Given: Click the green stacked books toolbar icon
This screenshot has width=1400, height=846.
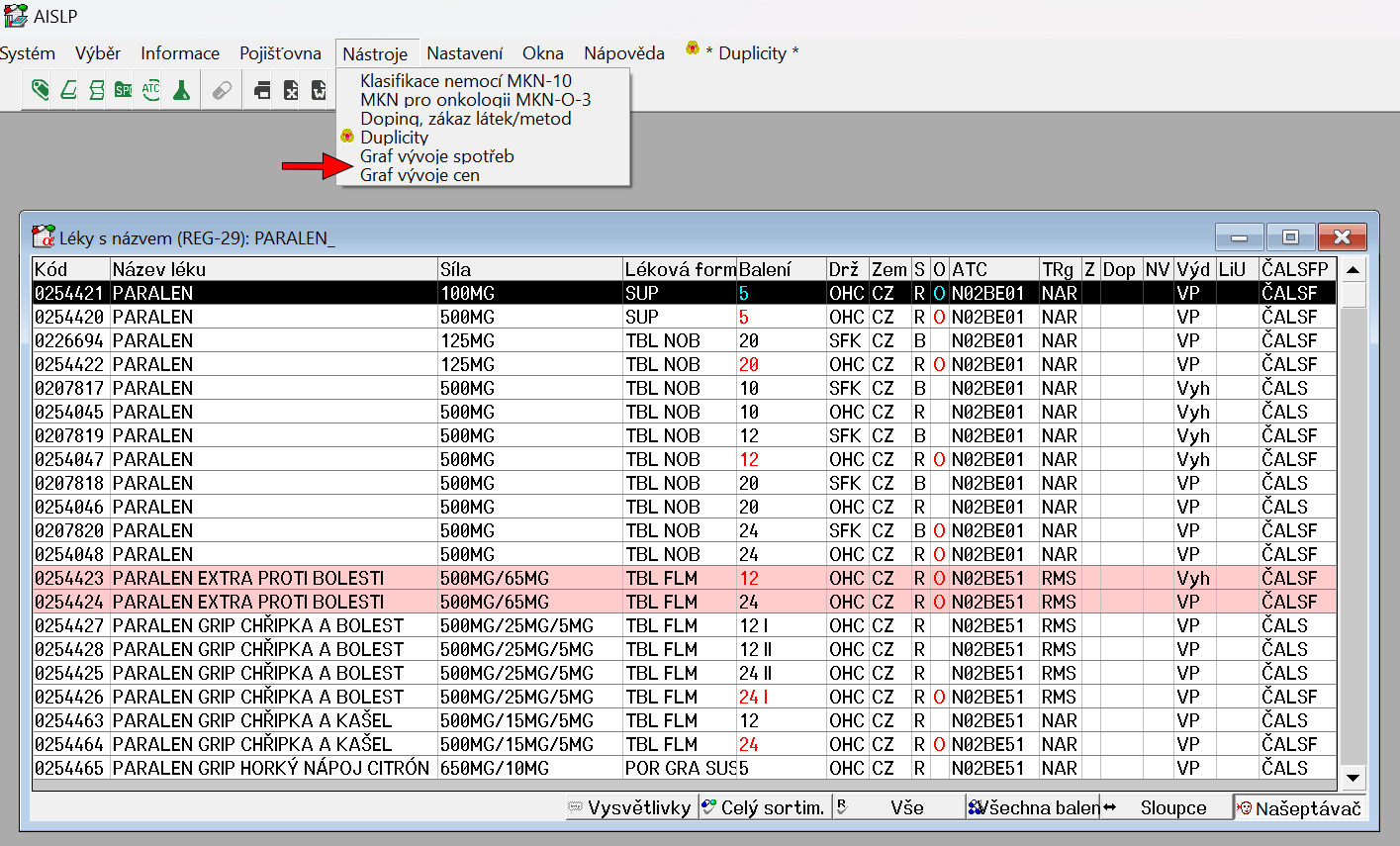Looking at the screenshot, I should 96,90.
